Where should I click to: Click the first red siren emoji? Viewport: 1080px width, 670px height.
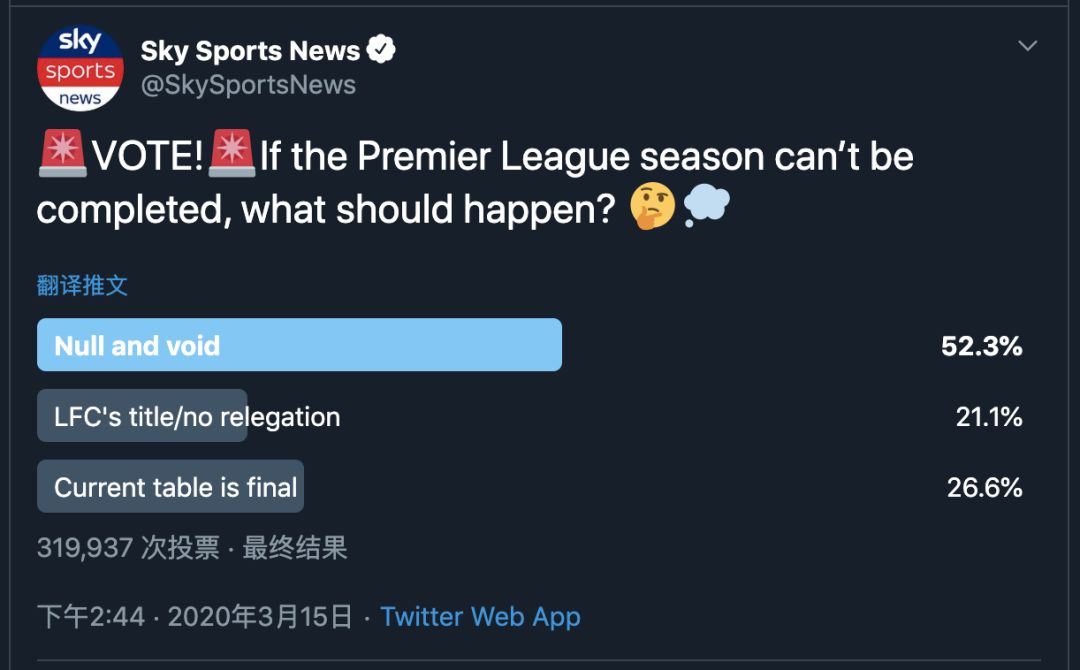pyautogui.click(x=62, y=157)
